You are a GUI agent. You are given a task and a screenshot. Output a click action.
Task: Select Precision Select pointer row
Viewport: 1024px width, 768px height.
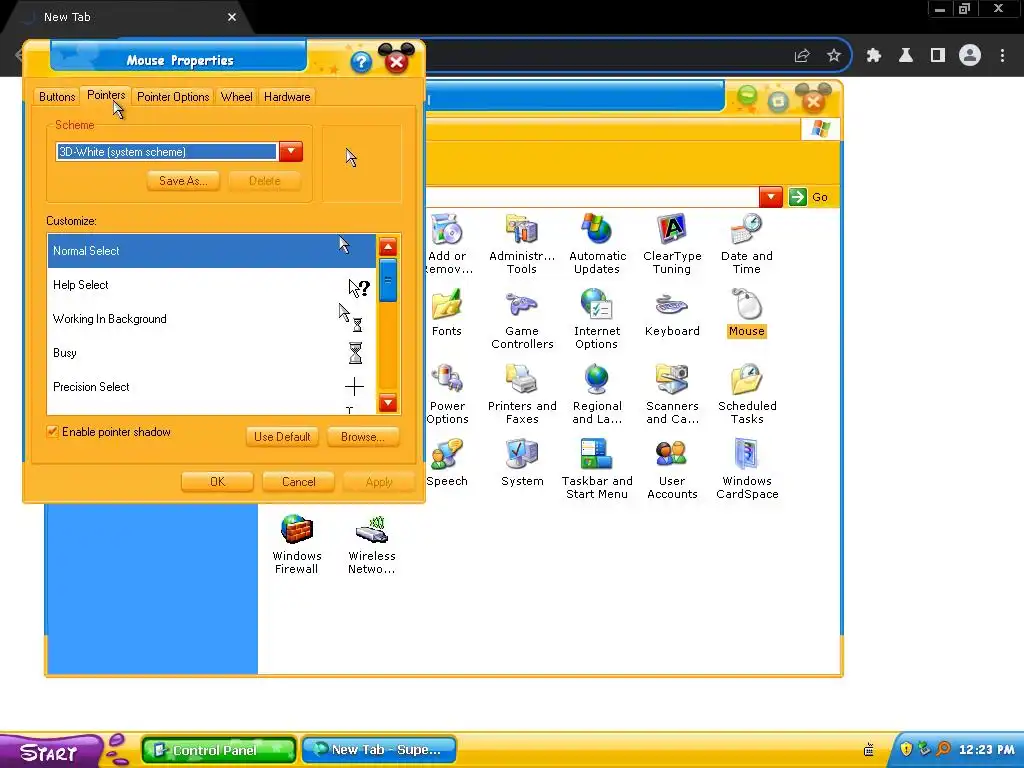[x=212, y=387]
